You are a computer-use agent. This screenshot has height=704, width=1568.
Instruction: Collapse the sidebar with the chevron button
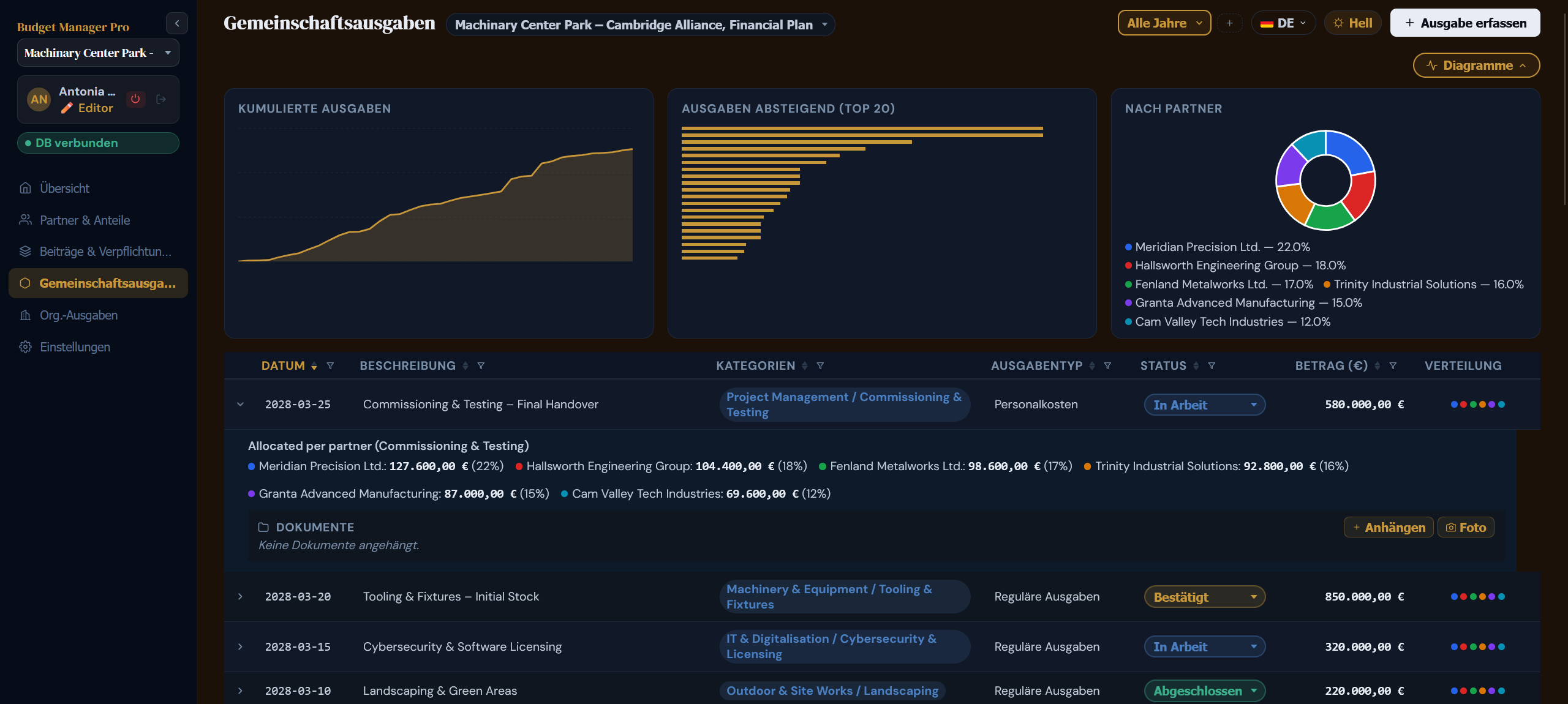coord(177,24)
